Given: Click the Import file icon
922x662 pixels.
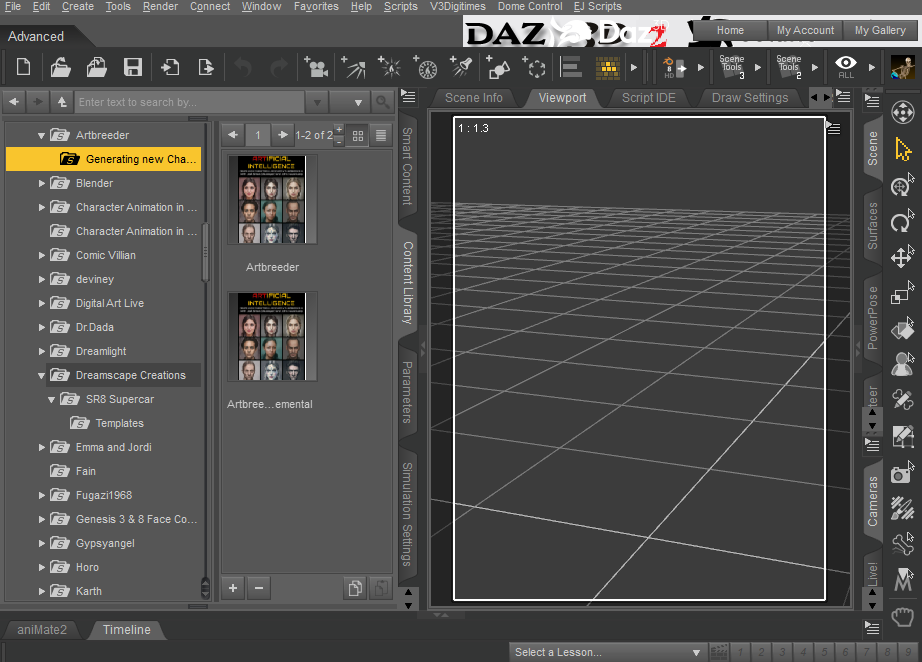Looking at the screenshot, I should coord(170,67).
